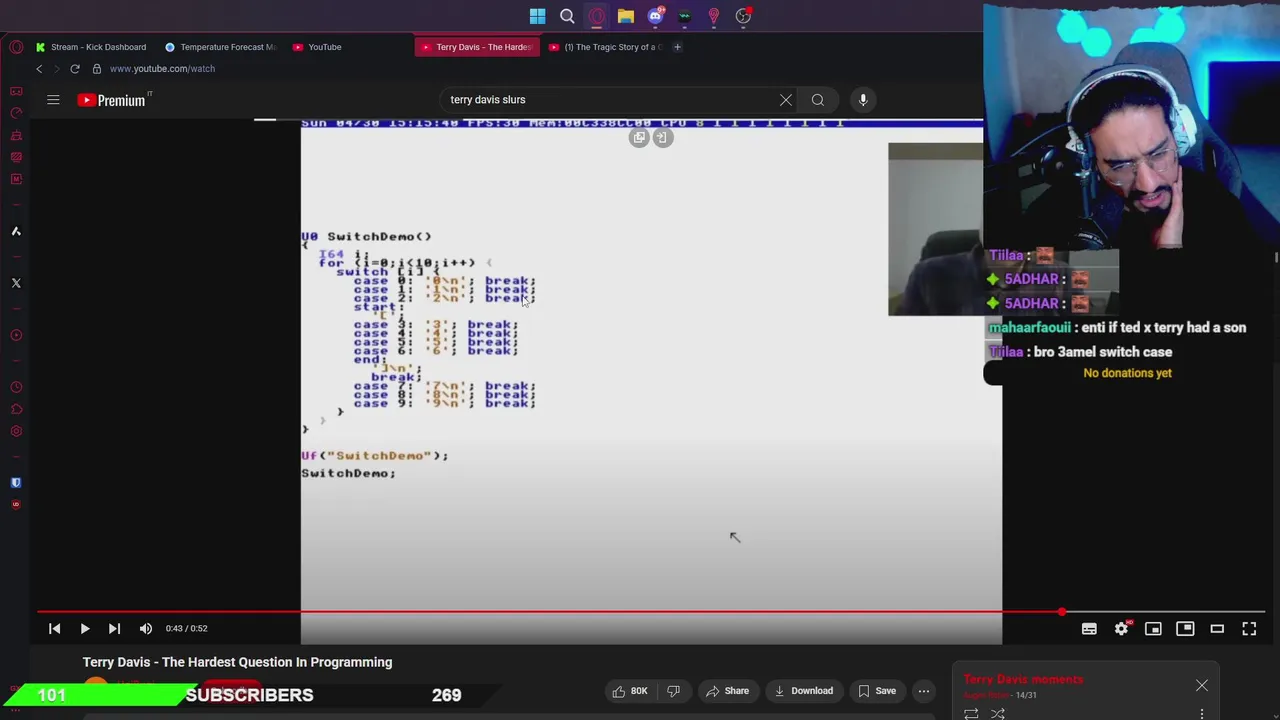Image resolution: width=1280 pixels, height=720 pixels.
Task: Skip to previous video in playlist
Action: coord(55,628)
